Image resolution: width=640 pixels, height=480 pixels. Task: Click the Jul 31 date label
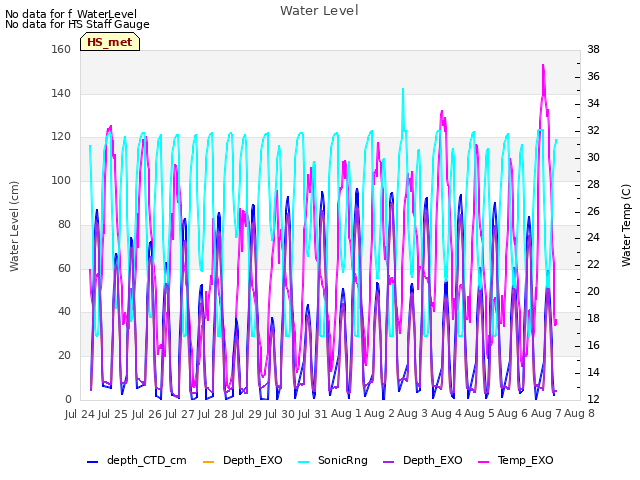click(x=313, y=414)
